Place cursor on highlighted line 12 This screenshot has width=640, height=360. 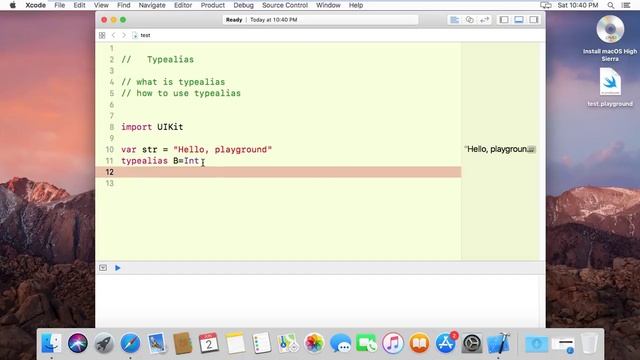pos(278,172)
